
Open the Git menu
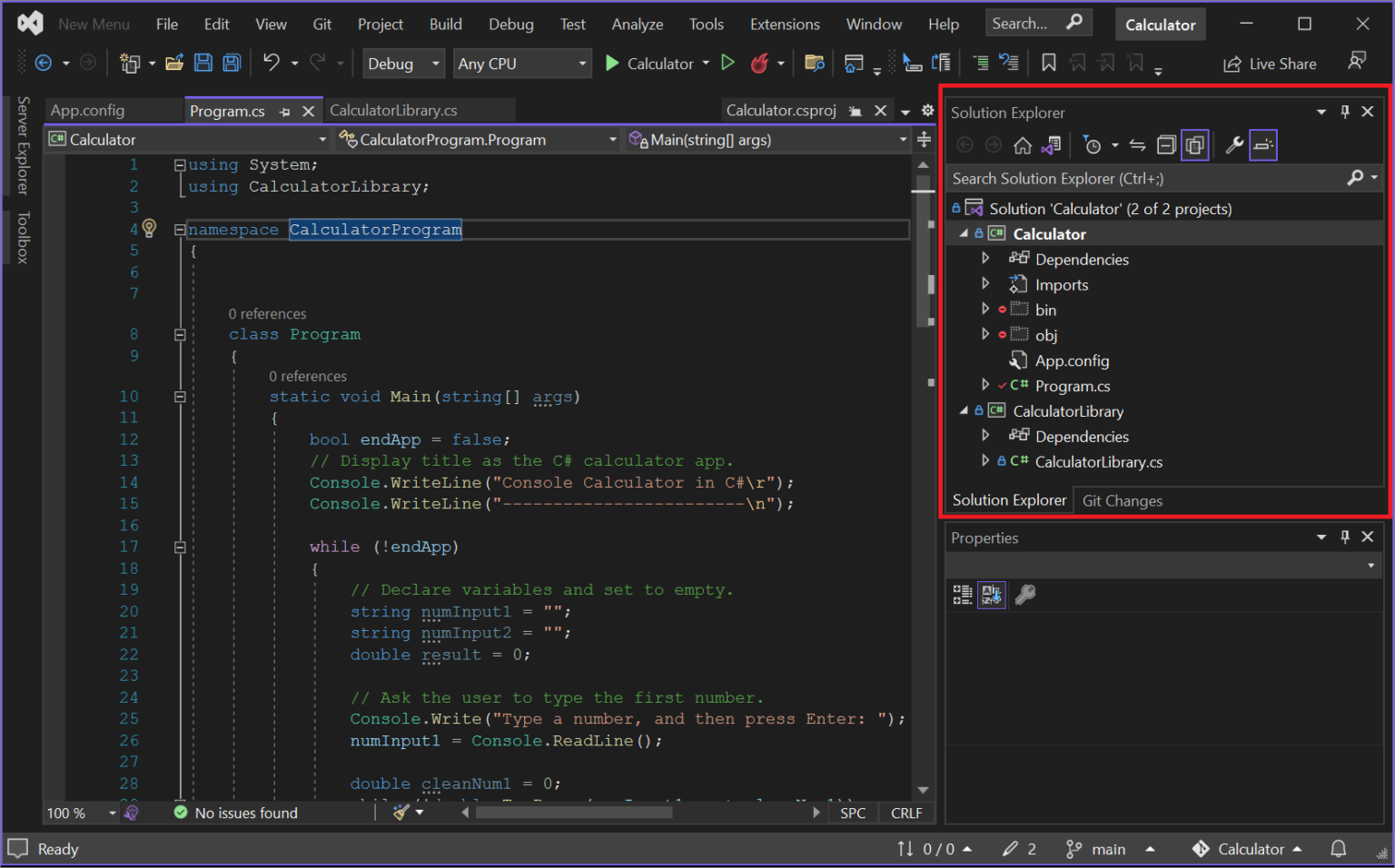(x=322, y=24)
